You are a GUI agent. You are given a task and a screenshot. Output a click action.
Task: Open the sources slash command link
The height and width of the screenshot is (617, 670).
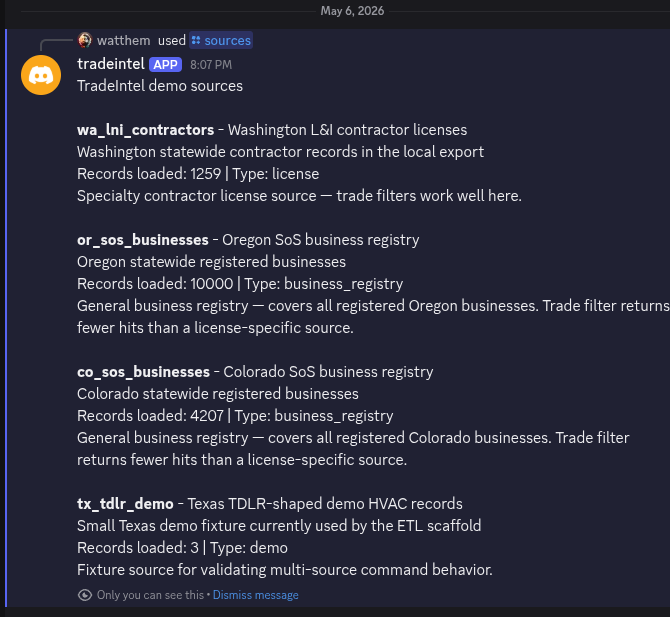[221, 40]
